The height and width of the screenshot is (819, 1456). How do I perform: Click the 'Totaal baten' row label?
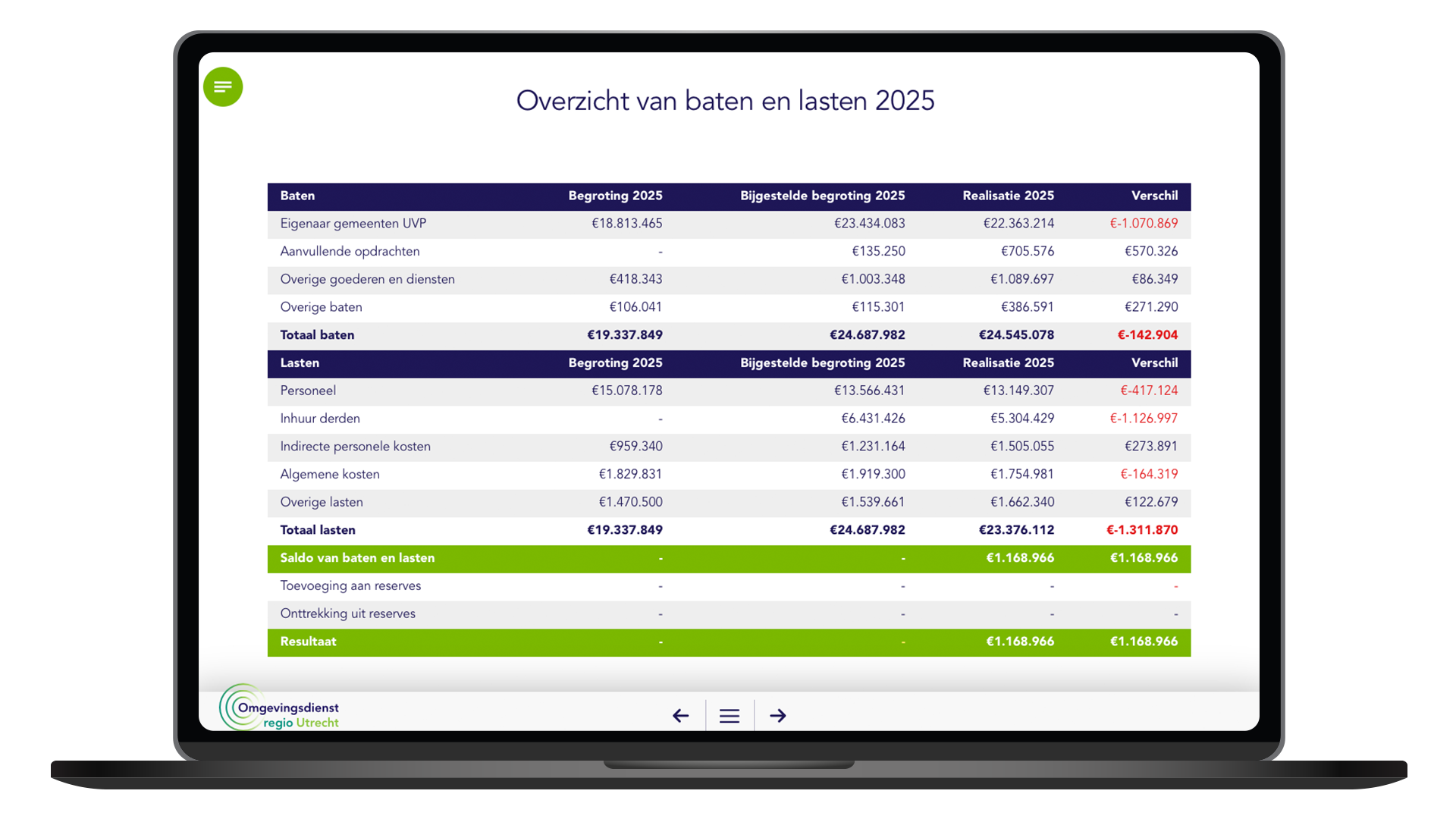pyautogui.click(x=317, y=335)
